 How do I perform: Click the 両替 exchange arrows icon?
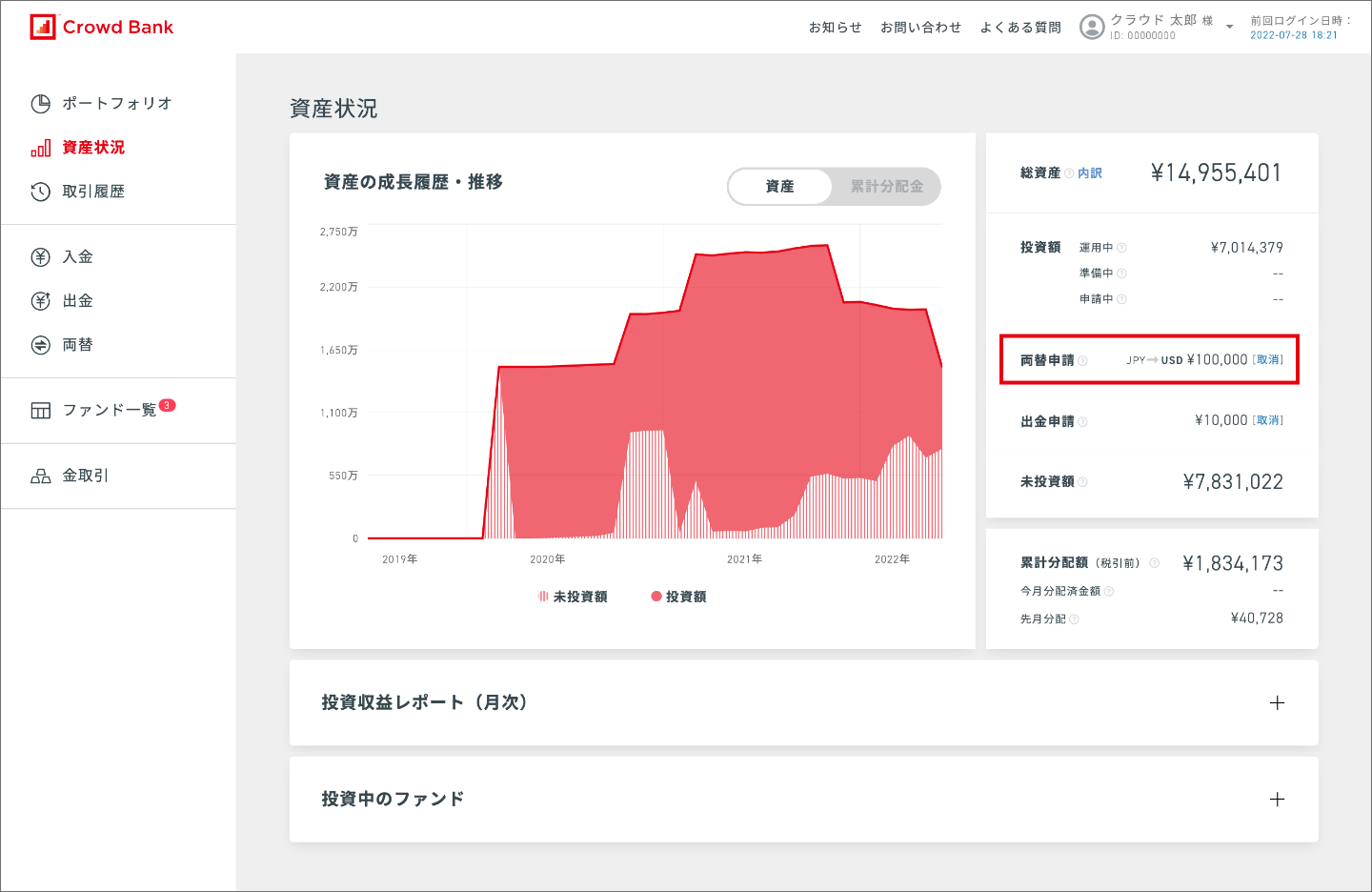[40, 345]
